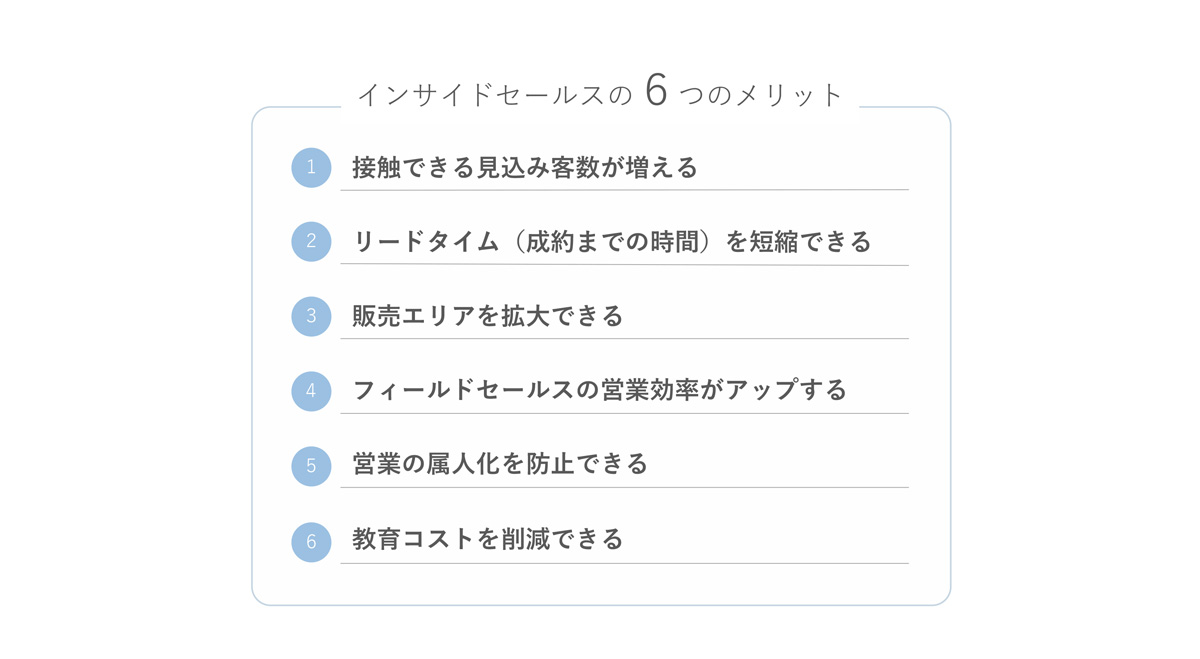
Task: Click the word インサイドセールス in the heading
Action: (x=481, y=95)
